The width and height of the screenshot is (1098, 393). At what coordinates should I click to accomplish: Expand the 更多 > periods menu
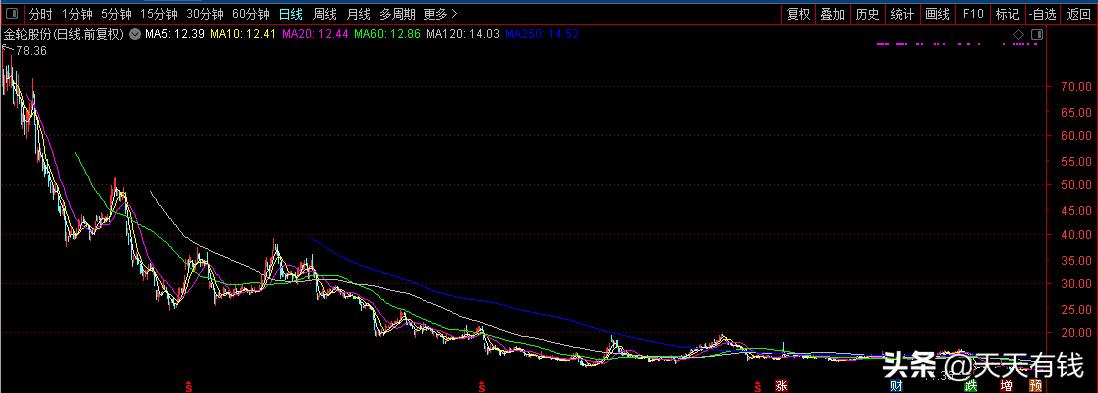coord(440,14)
